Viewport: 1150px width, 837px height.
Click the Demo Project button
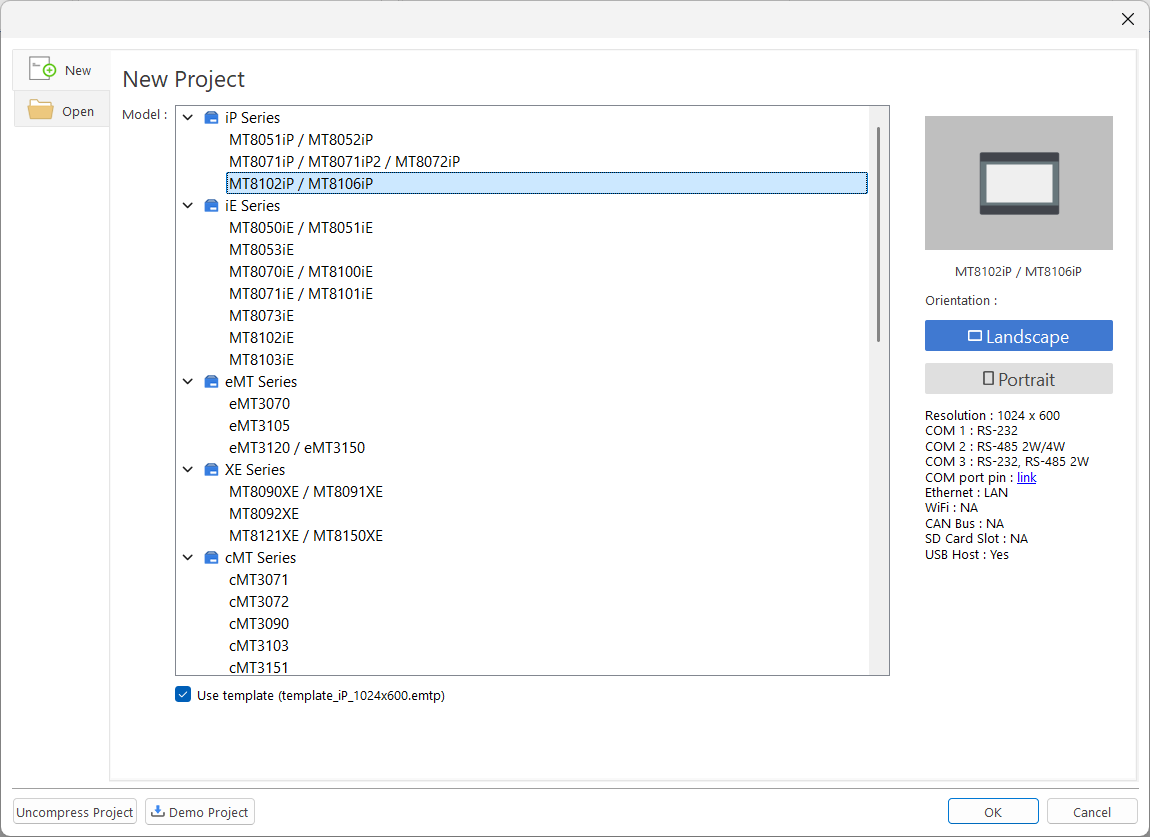[x=200, y=812]
